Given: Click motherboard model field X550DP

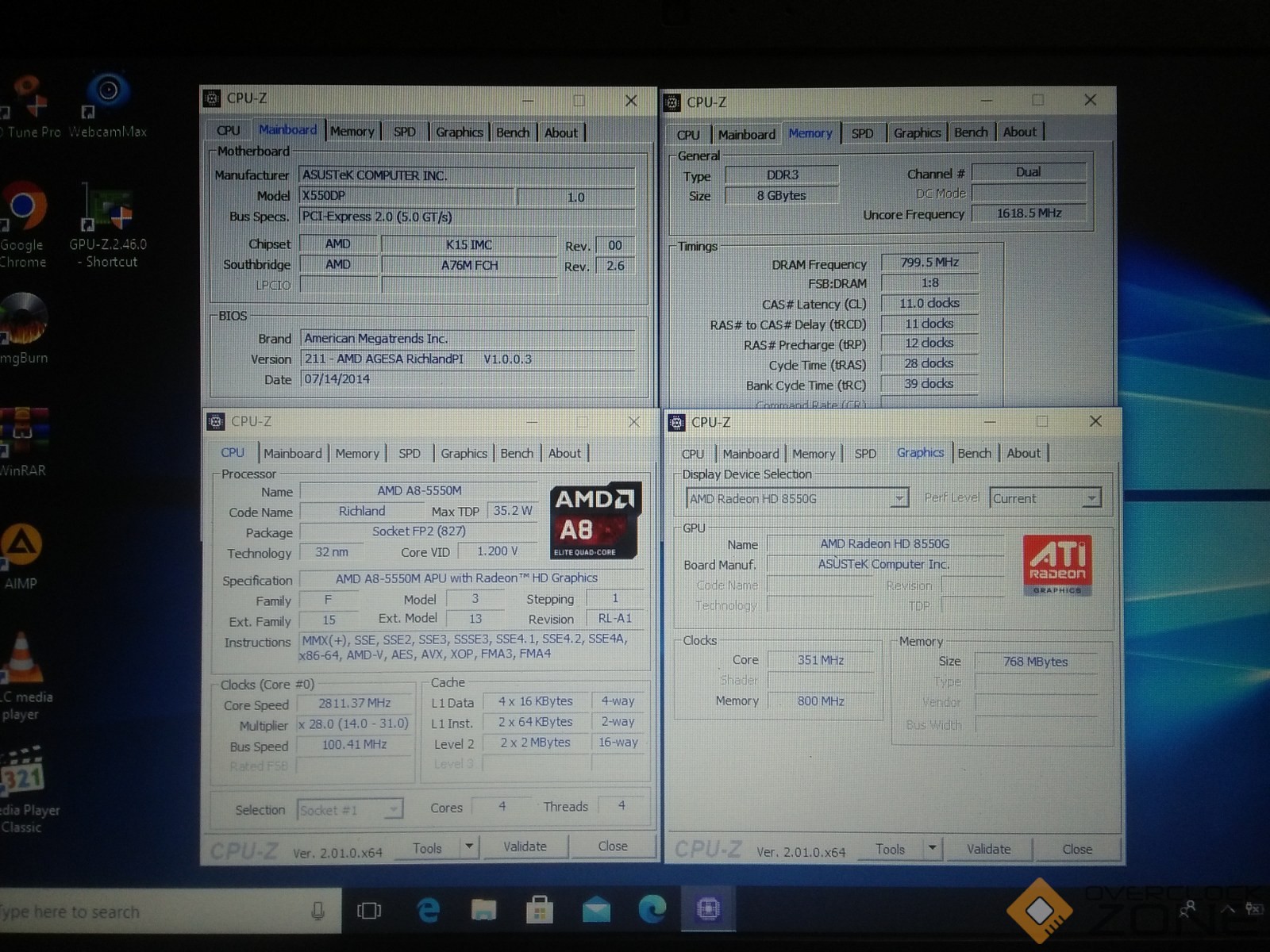Looking at the screenshot, I should click(x=407, y=196).
